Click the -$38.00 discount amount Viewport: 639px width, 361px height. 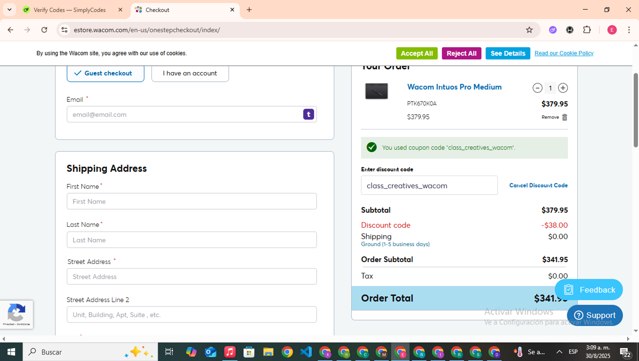click(x=555, y=225)
